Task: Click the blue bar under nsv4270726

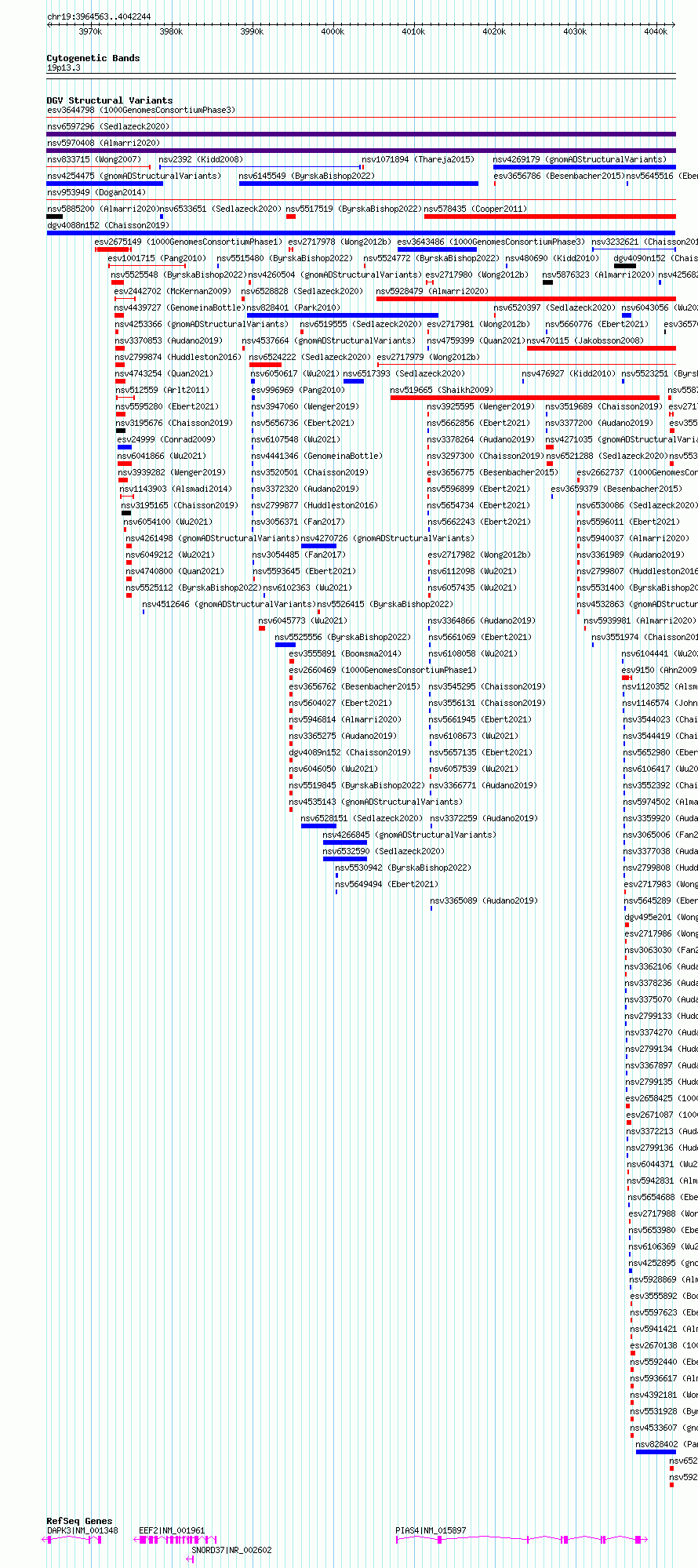Action: click(x=319, y=546)
